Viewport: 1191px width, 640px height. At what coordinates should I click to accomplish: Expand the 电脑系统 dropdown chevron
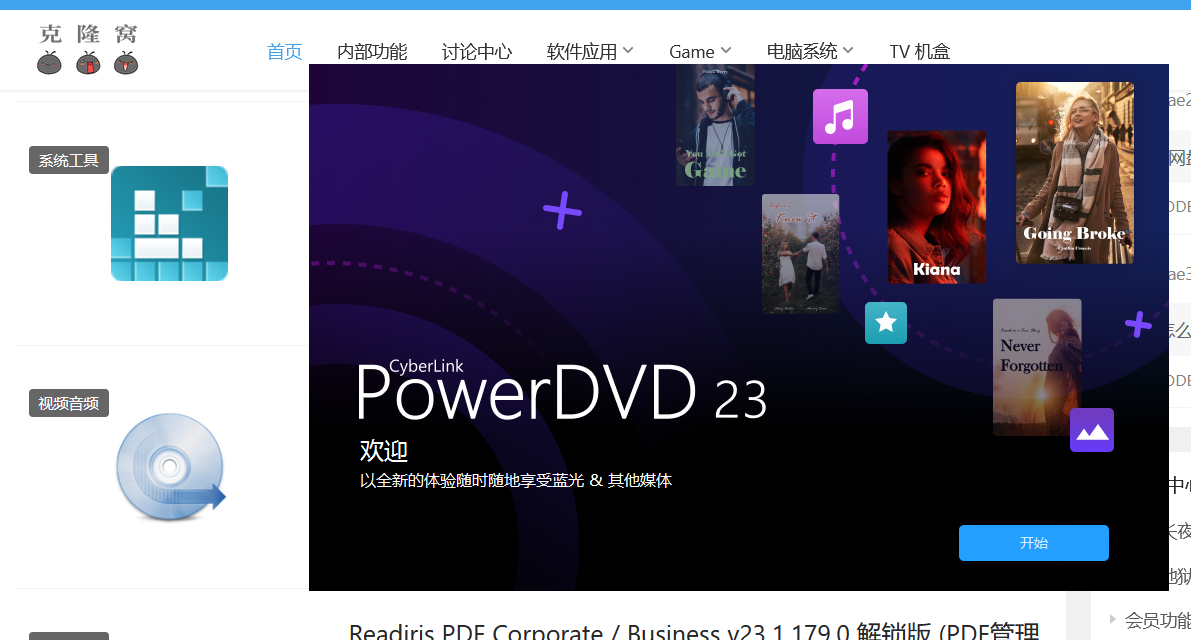tap(848, 50)
